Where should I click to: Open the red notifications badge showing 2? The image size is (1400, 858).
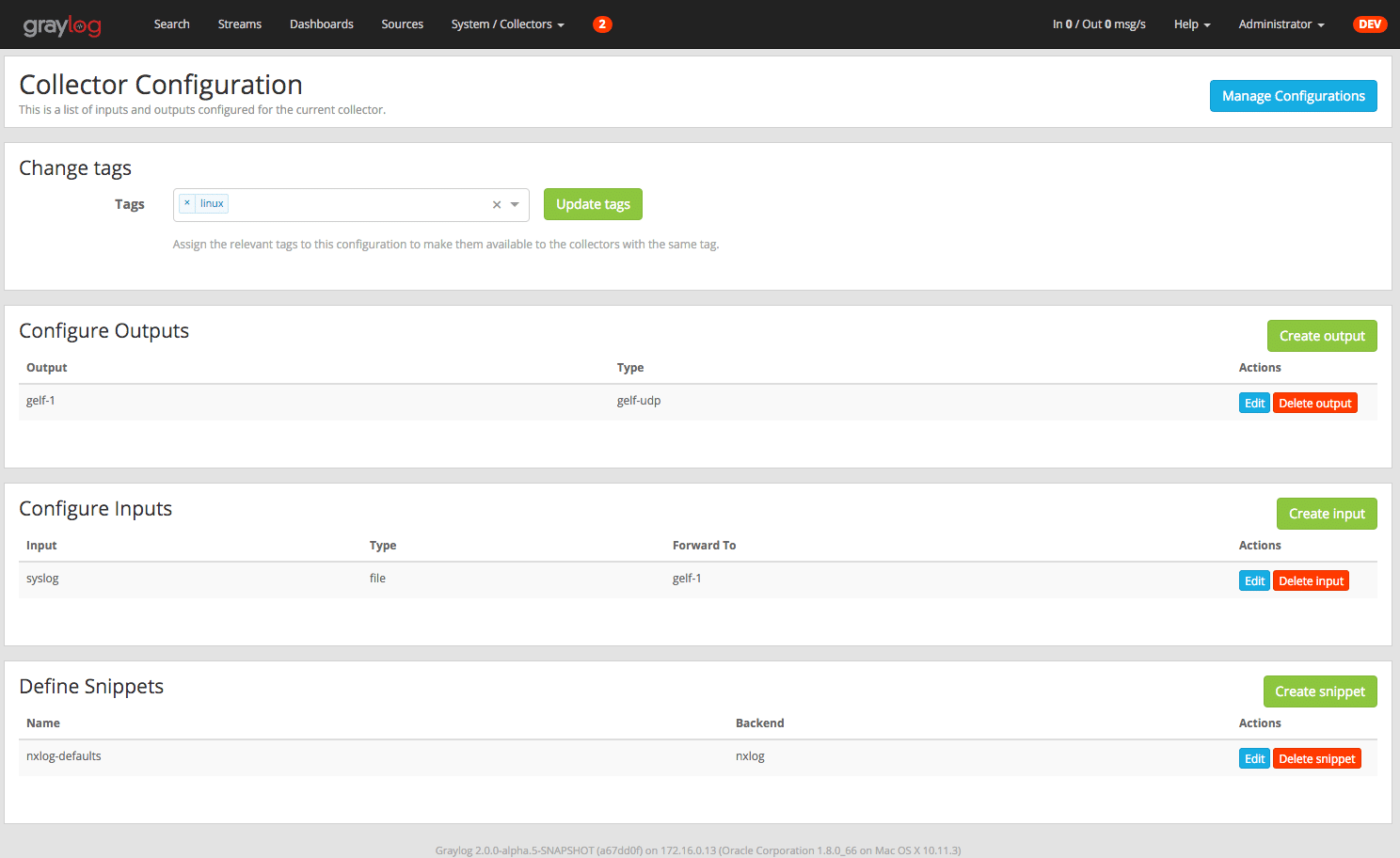(x=602, y=24)
